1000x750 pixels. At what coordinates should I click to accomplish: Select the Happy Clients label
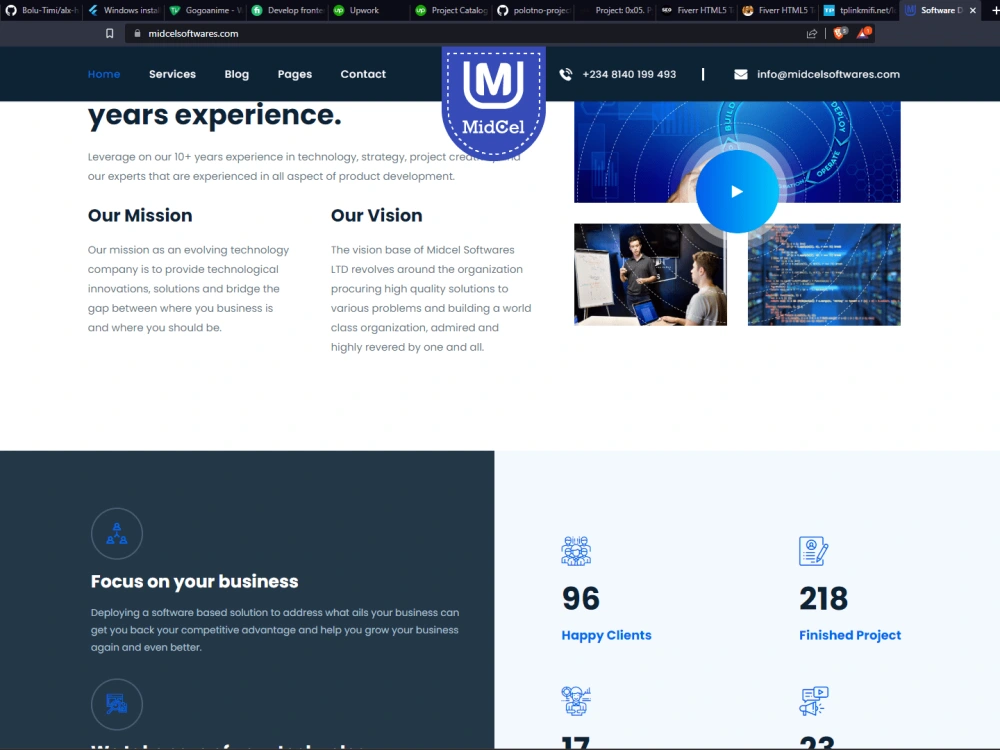tap(607, 635)
